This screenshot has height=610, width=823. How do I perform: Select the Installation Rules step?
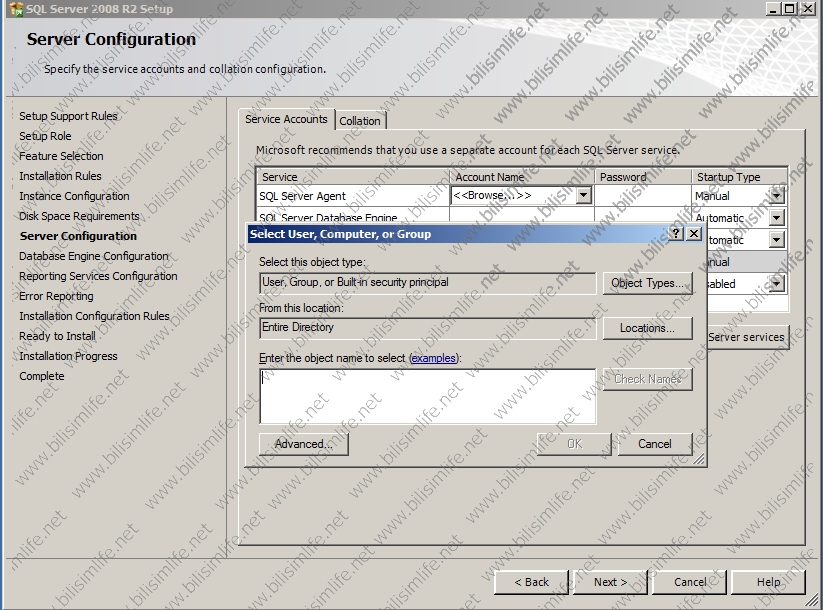tap(60, 176)
